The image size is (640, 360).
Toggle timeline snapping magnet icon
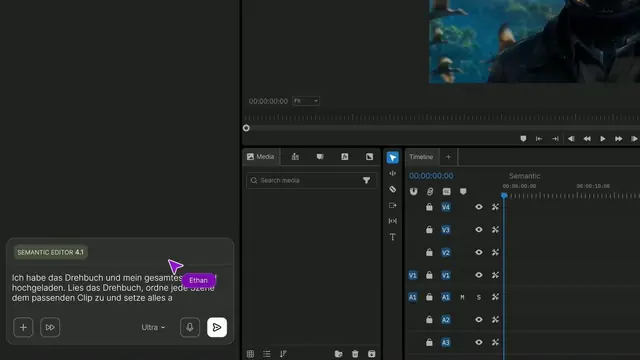point(413,191)
